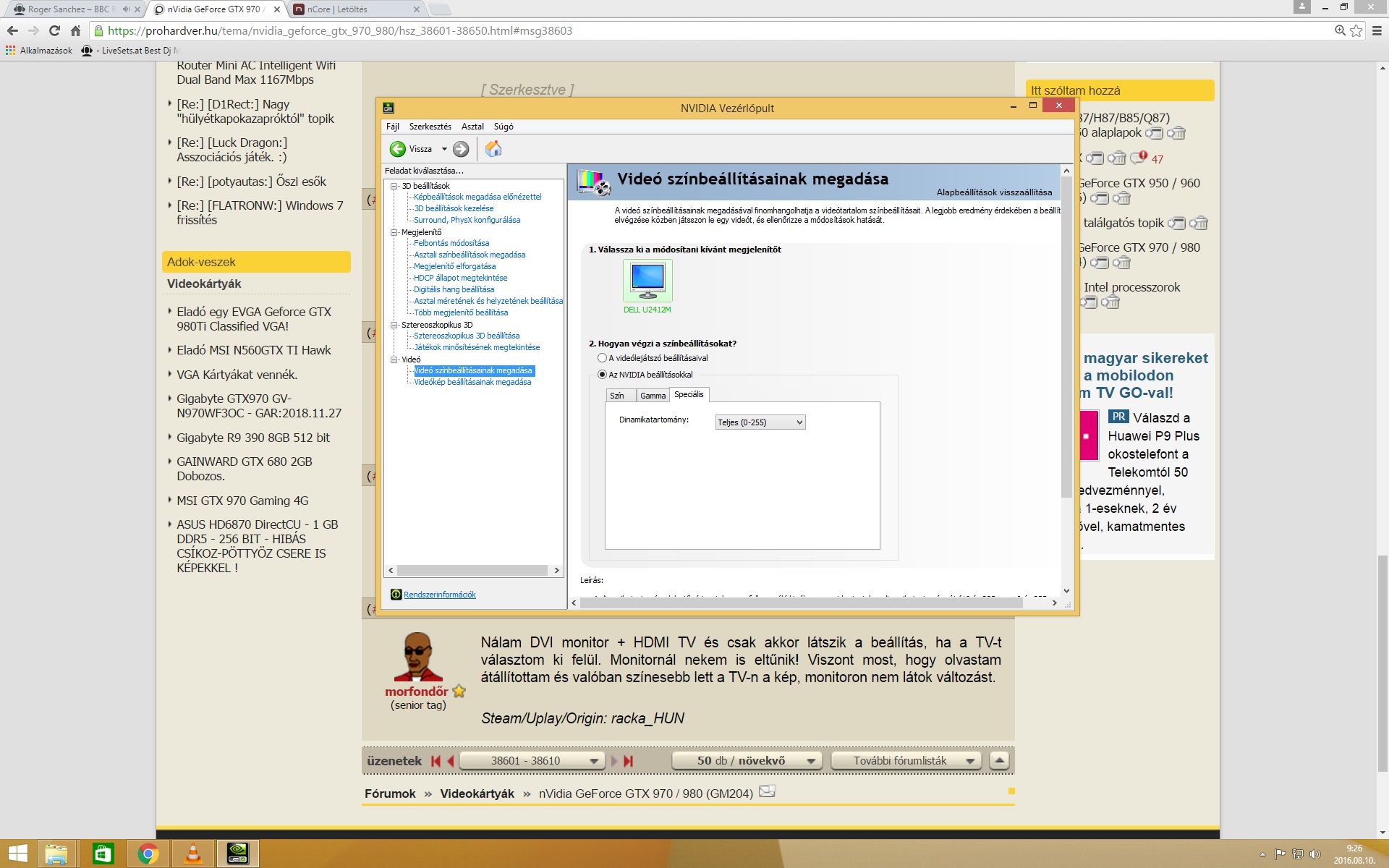Open the 'További fórumlisták' dropdown
Screen dimensions: 1389x868
(906, 761)
